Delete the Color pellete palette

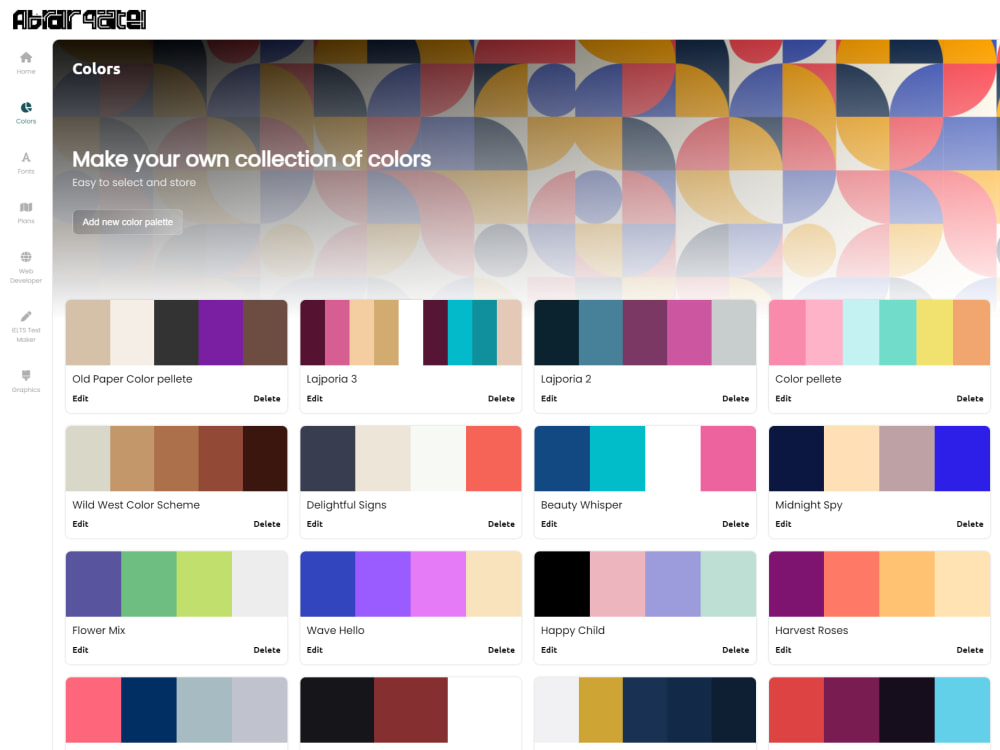tap(970, 399)
